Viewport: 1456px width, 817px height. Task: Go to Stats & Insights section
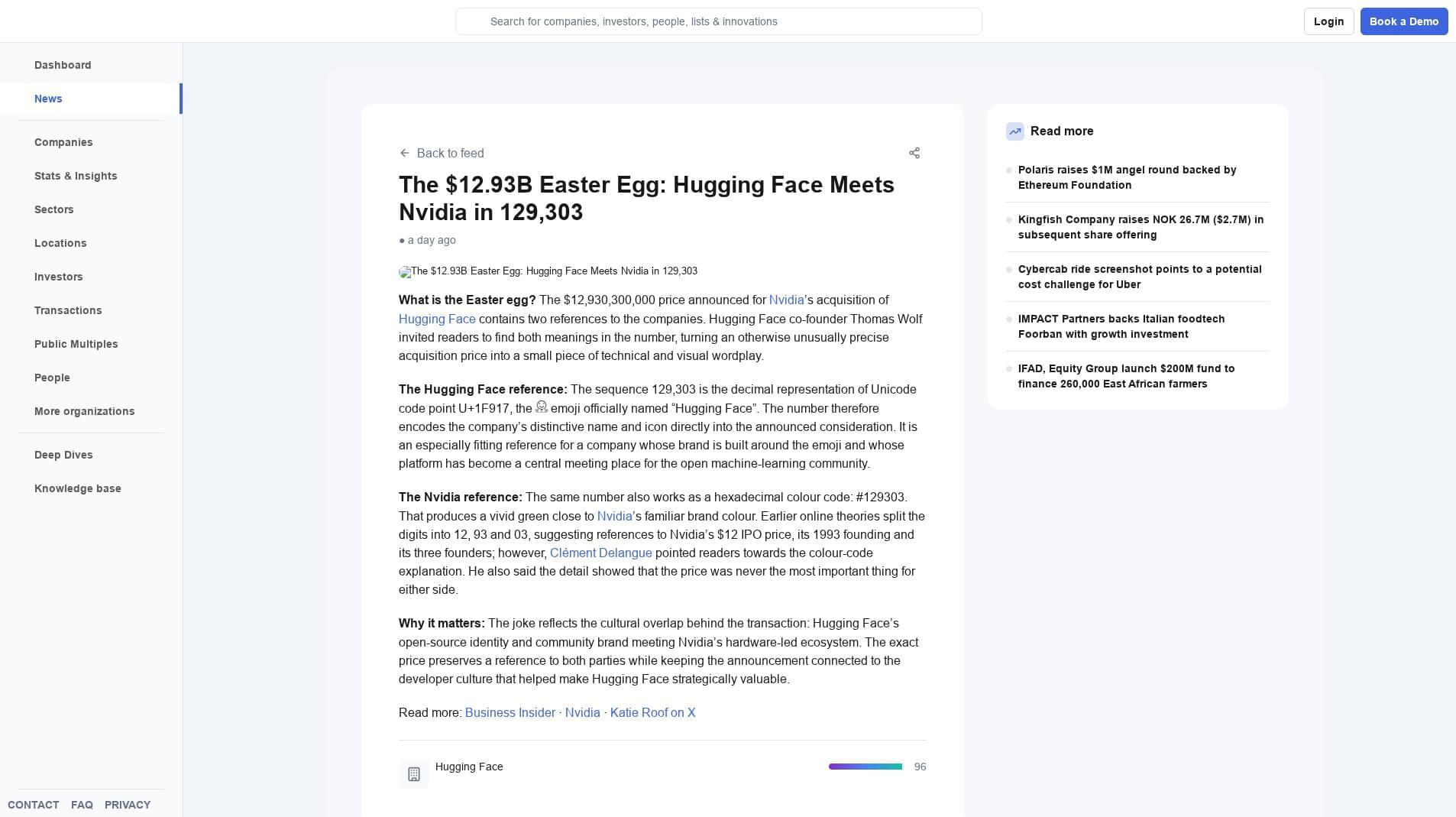(x=76, y=176)
